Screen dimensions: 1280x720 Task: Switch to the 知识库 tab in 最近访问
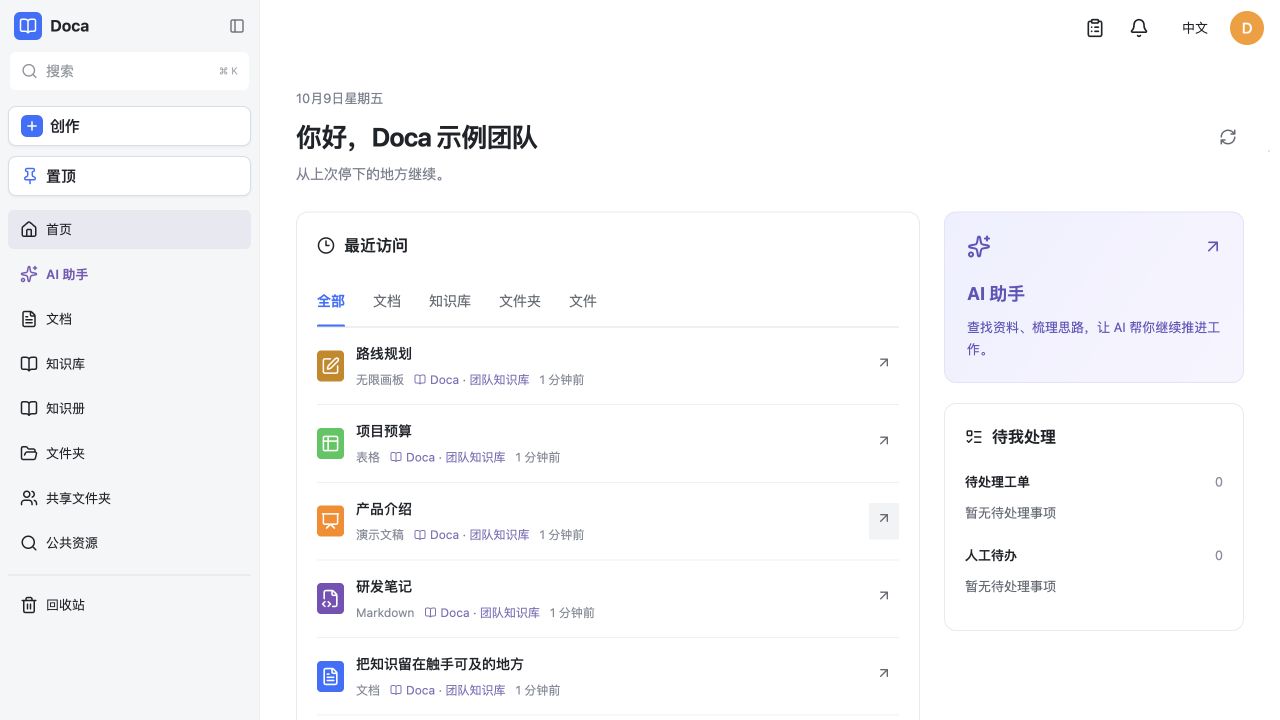point(450,301)
